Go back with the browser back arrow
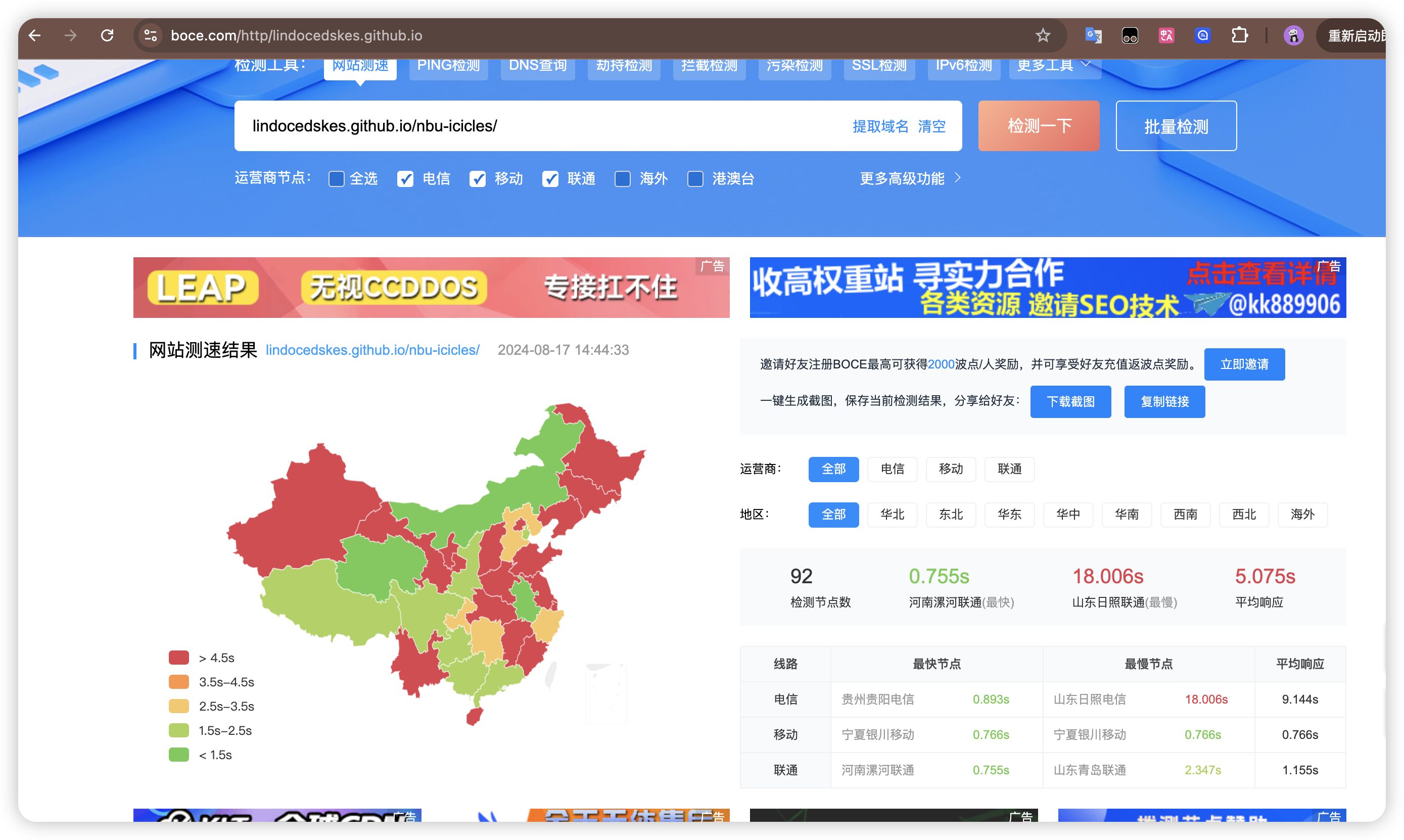Screen dimensions: 1404x840 tap(34, 36)
